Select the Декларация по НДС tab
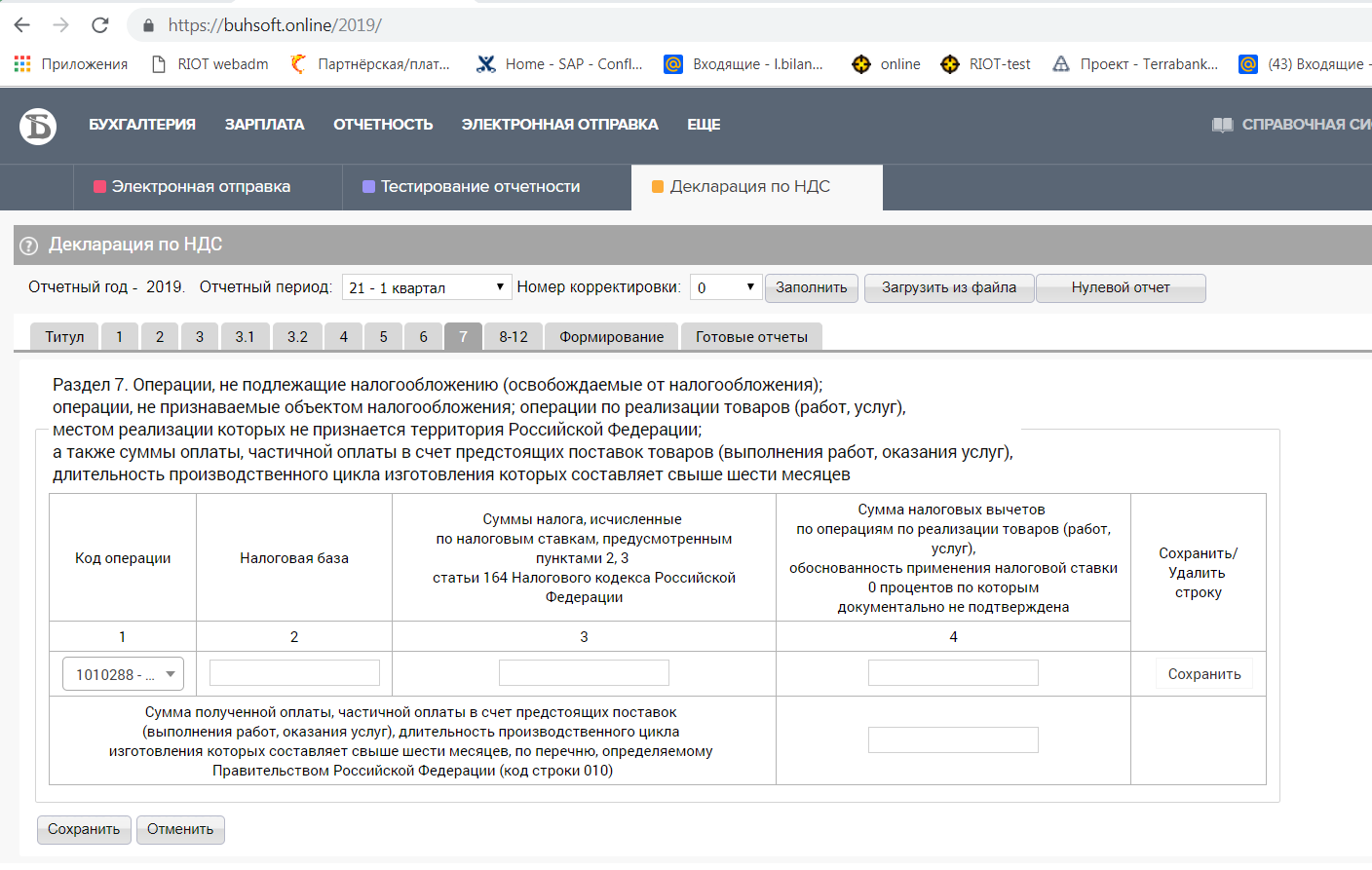 click(757, 187)
